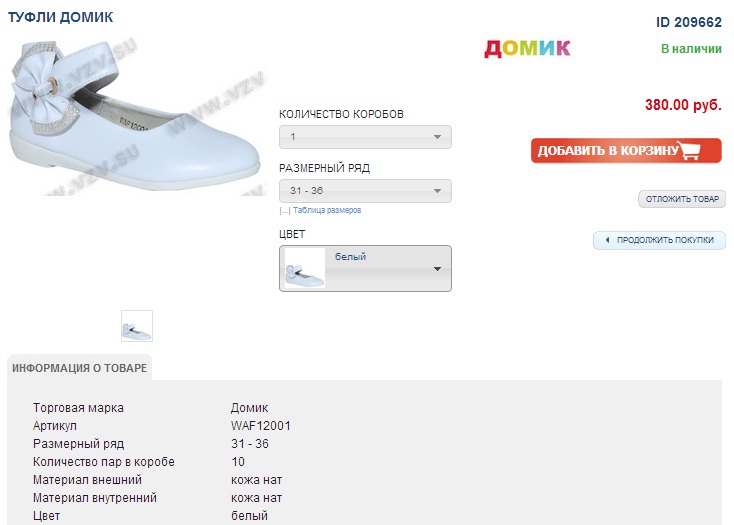Click the size table bracket icon
Image resolution: width=734 pixels, height=525 pixels.
[x=285, y=211]
